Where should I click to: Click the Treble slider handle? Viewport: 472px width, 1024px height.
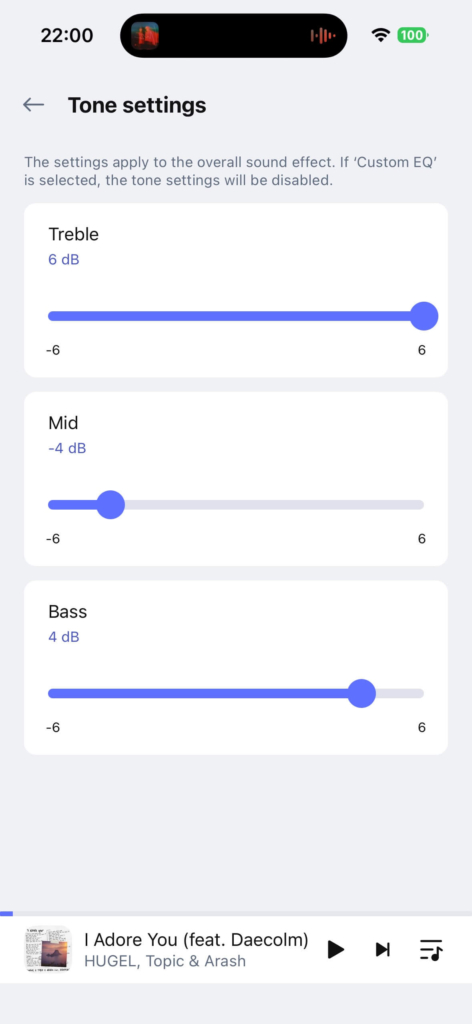(424, 316)
